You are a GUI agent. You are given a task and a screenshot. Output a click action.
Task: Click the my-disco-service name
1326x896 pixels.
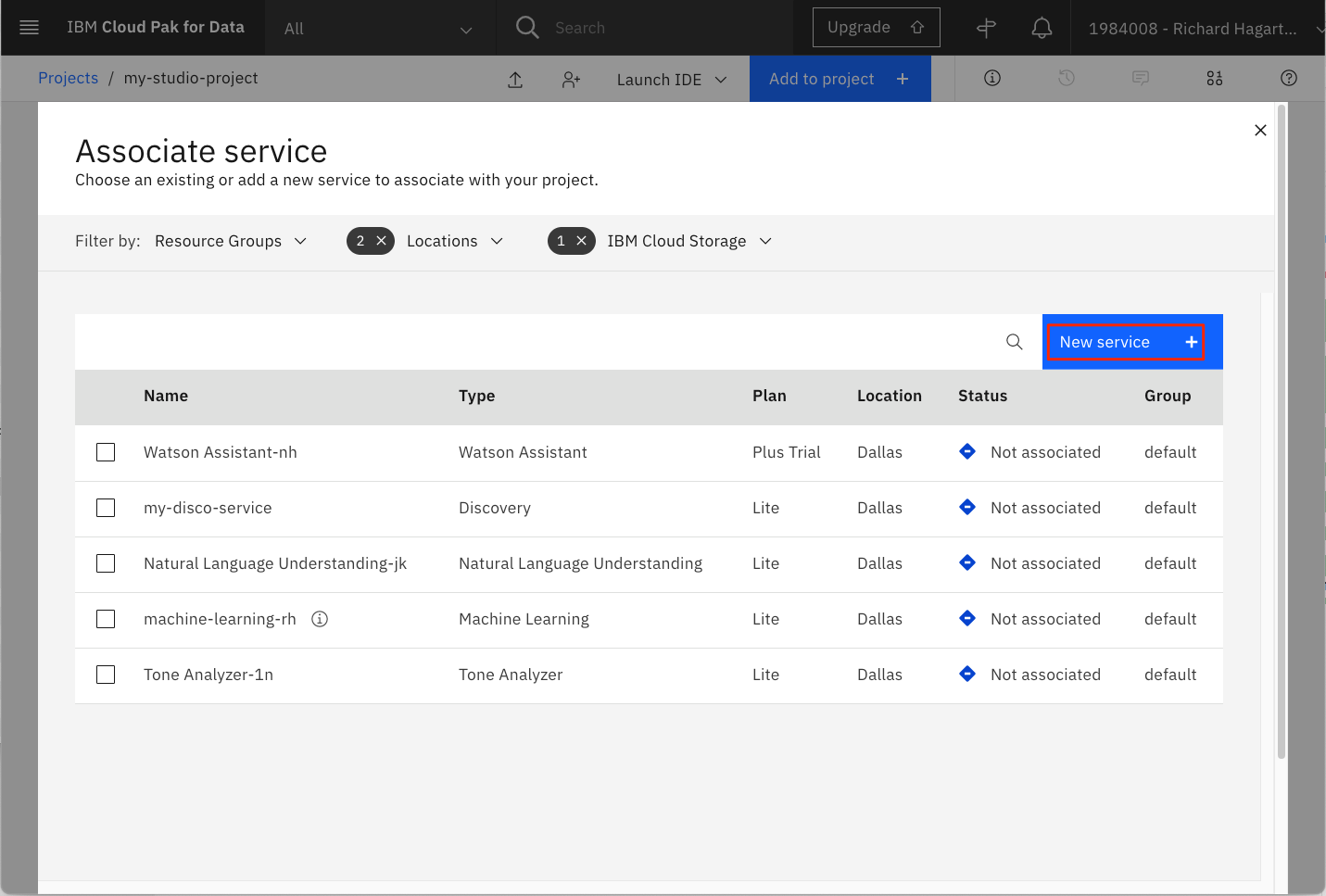[x=208, y=508]
